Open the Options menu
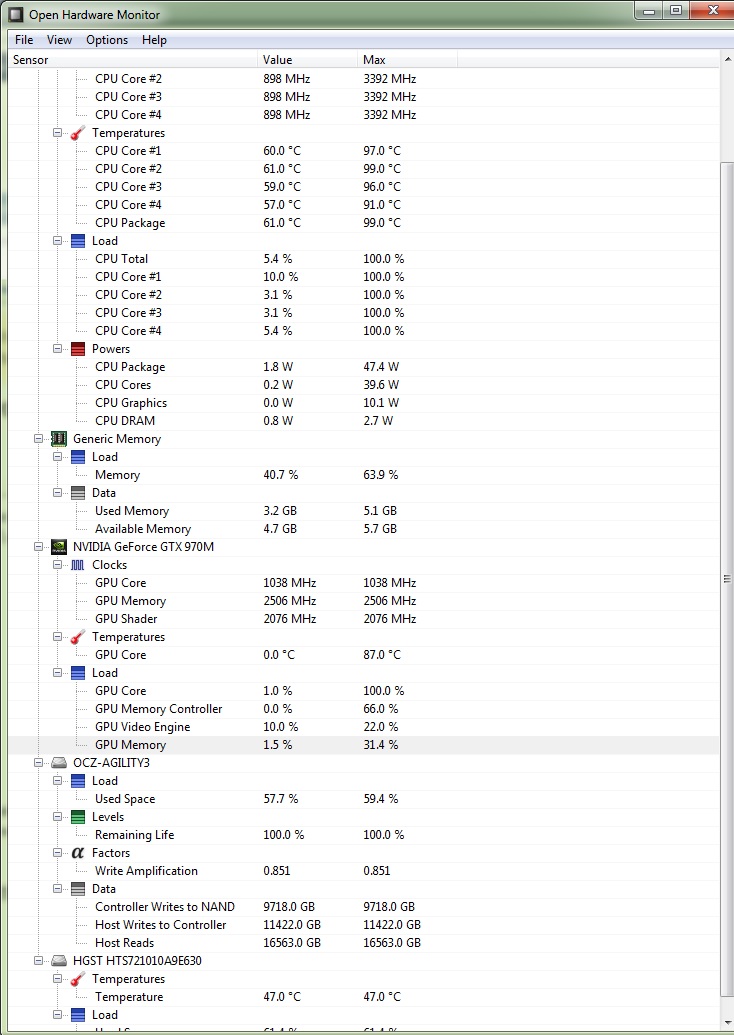734x1035 pixels. (x=107, y=40)
